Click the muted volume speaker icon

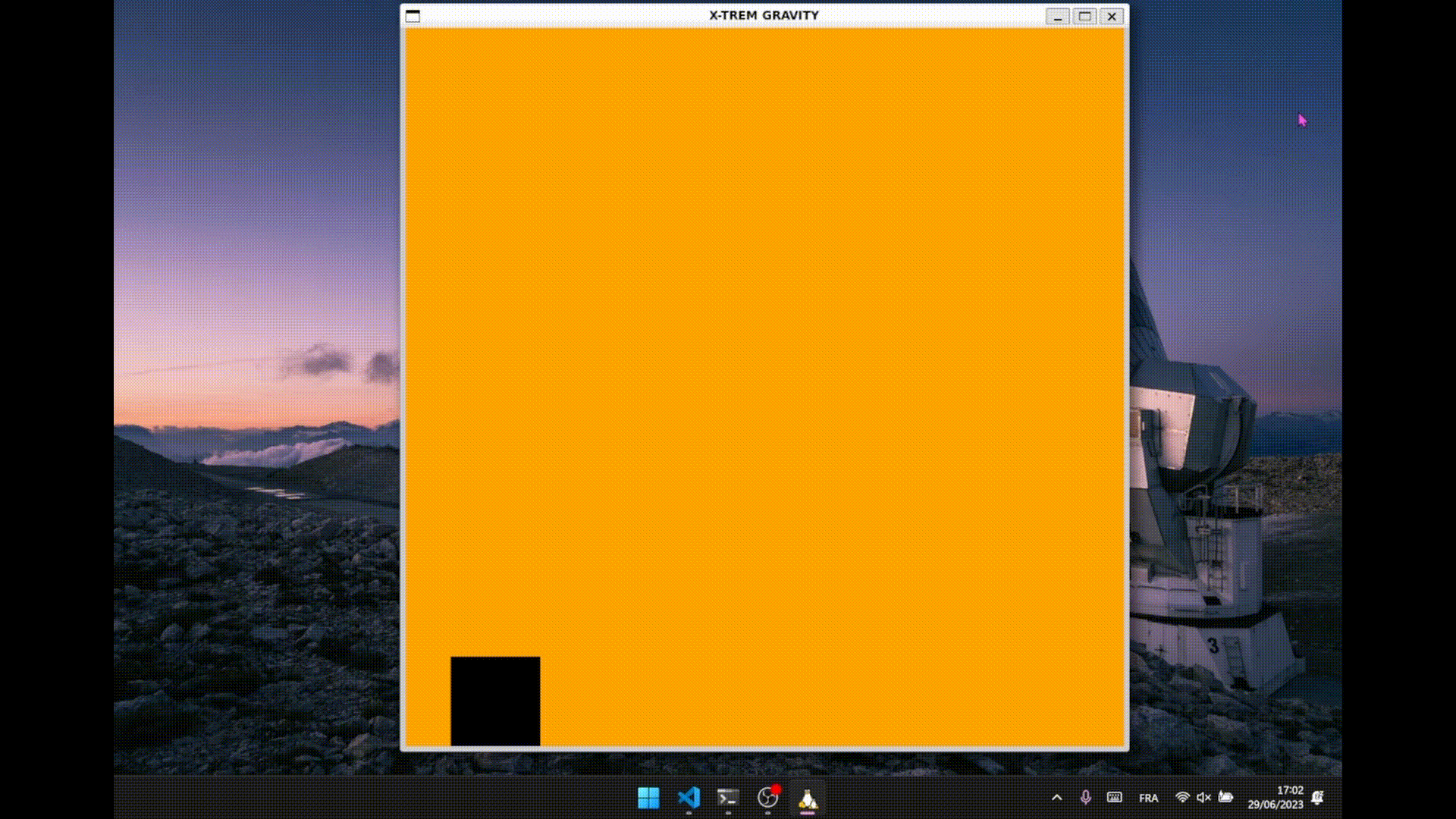coord(1203,797)
